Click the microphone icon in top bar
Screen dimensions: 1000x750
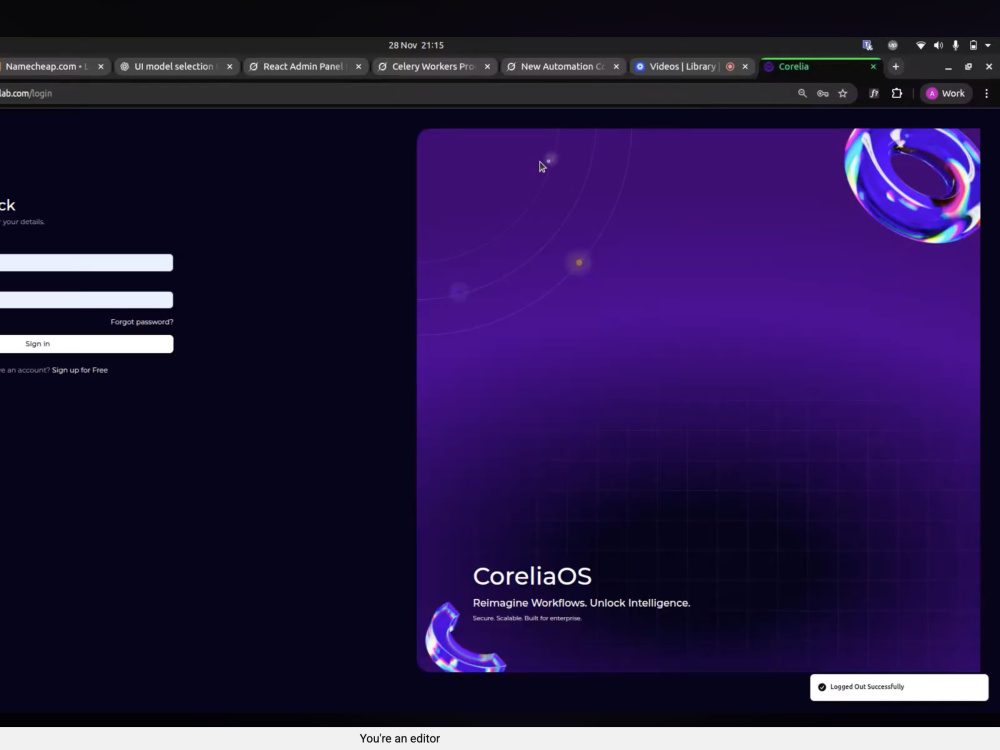(955, 45)
